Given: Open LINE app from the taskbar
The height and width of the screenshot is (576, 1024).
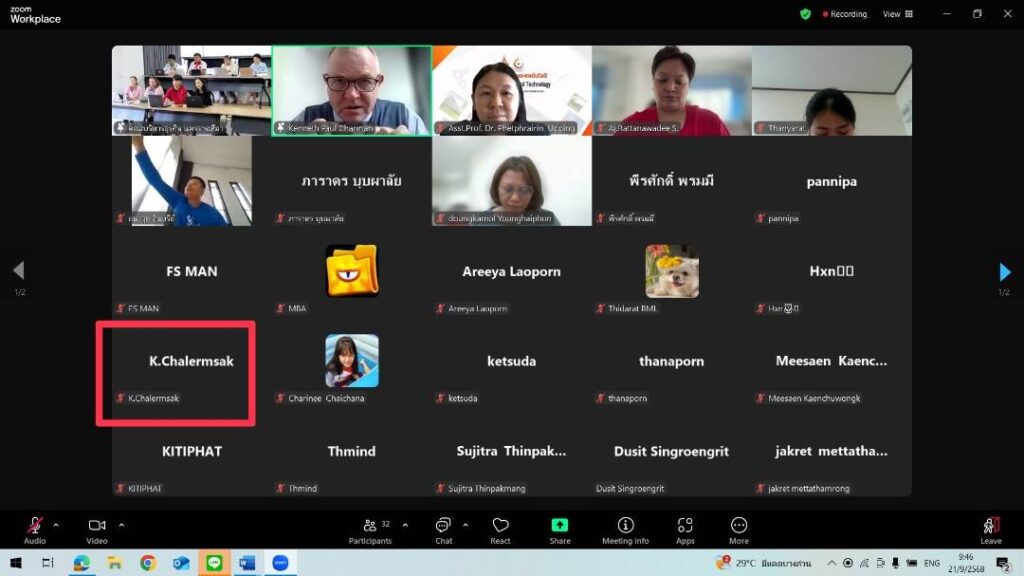Looking at the screenshot, I should [213, 563].
